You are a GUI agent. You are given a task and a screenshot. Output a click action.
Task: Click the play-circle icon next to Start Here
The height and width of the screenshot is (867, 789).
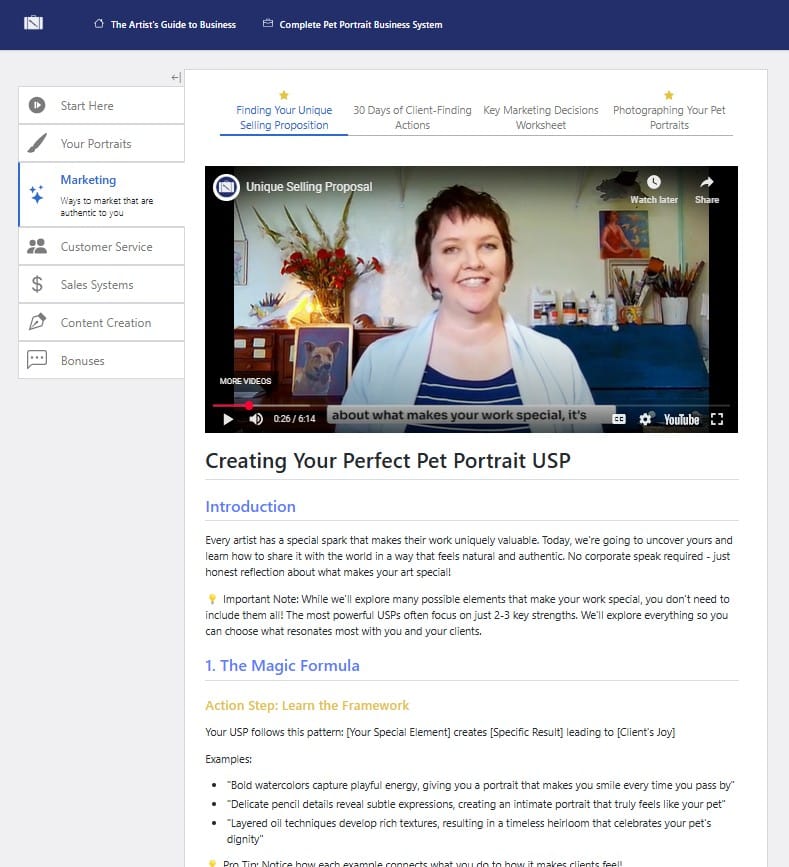point(37,105)
